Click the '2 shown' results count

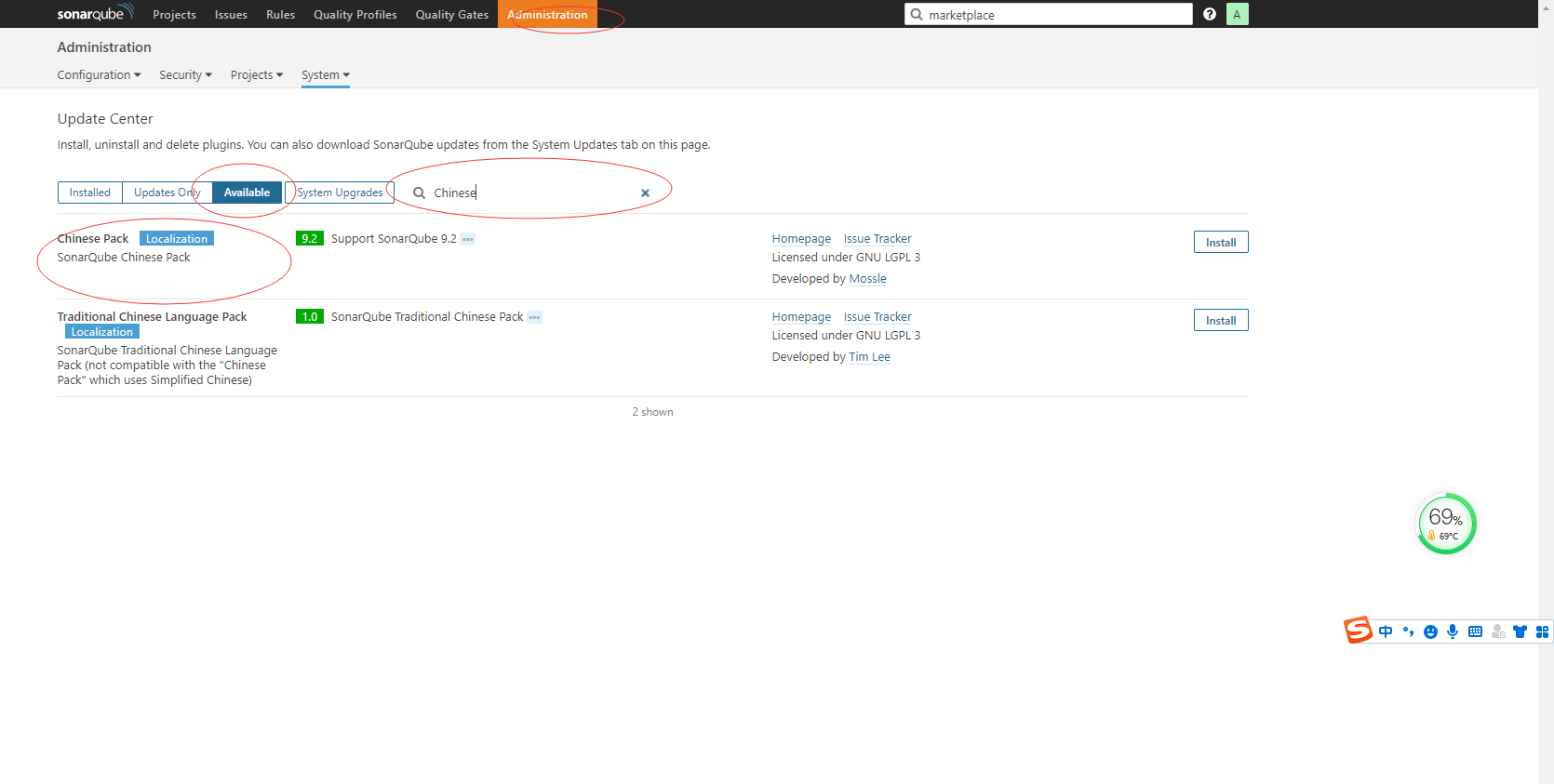(652, 412)
